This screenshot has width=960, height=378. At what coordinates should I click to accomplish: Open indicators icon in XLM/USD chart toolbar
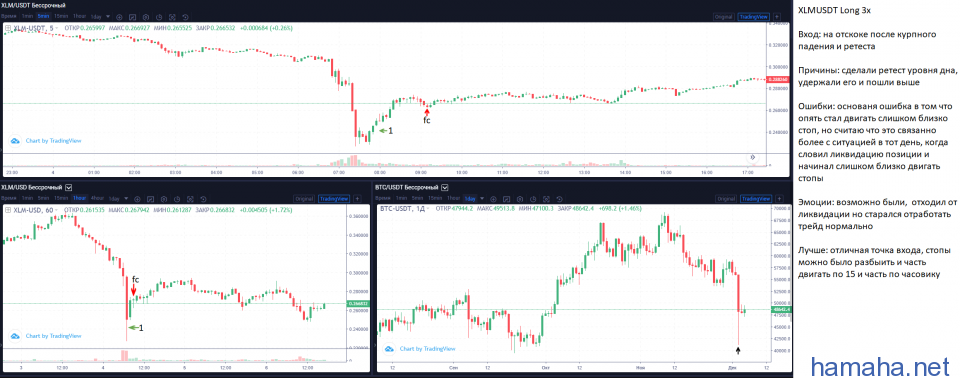pyautogui.click(x=151, y=199)
